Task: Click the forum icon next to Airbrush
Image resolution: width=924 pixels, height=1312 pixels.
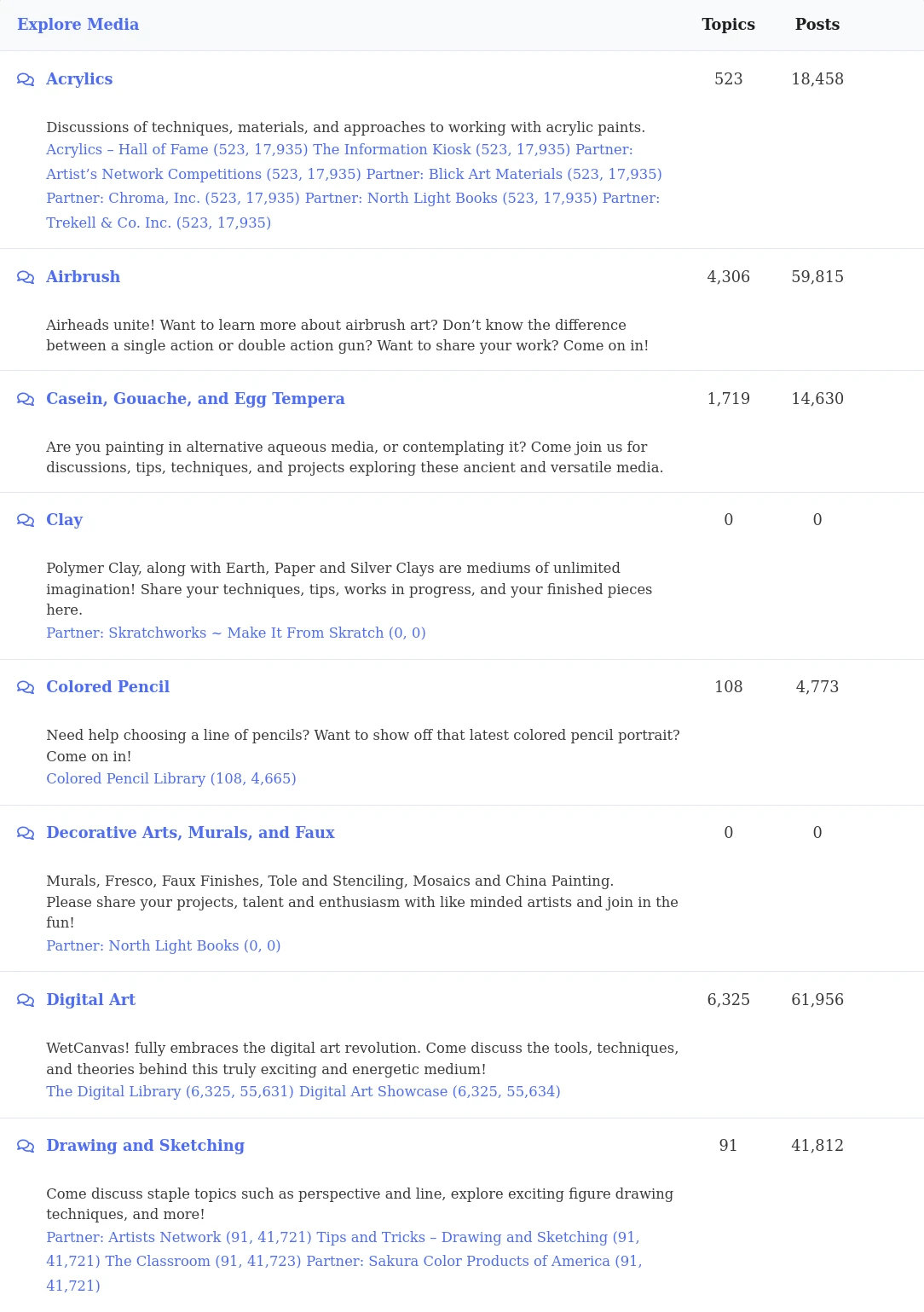Action: [x=26, y=277]
